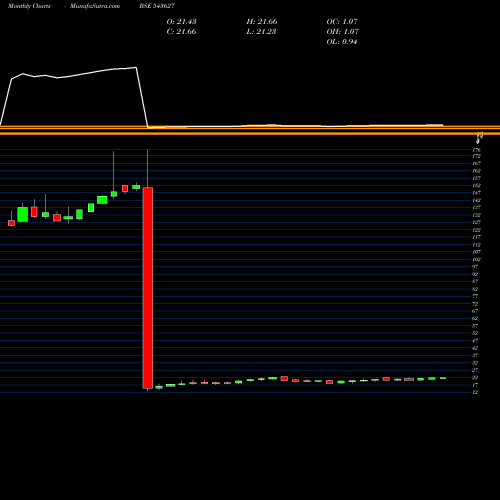500x500 pixels.
Task: Click the "OL: 0.94" readout
Action: point(342,41)
